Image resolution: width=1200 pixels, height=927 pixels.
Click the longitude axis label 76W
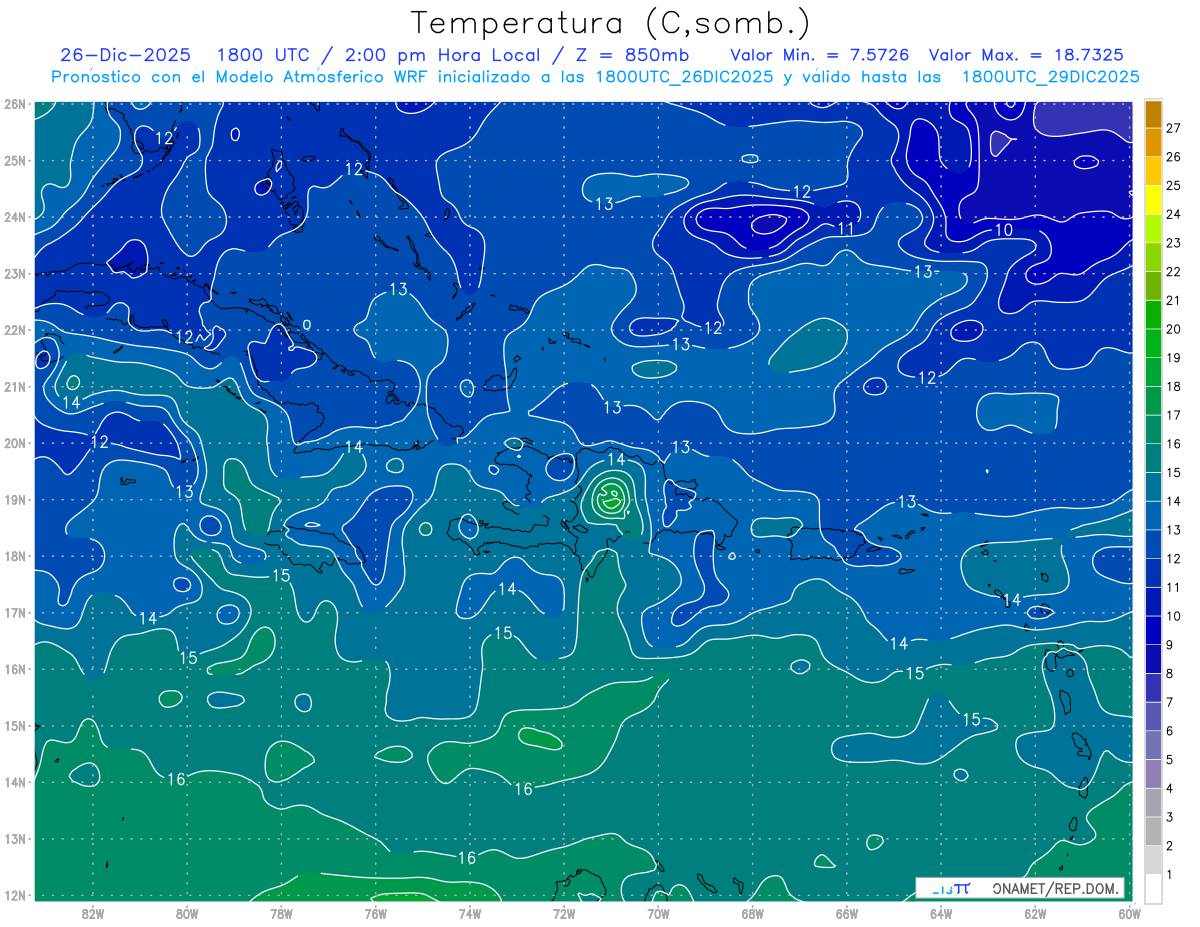point(375,913)
